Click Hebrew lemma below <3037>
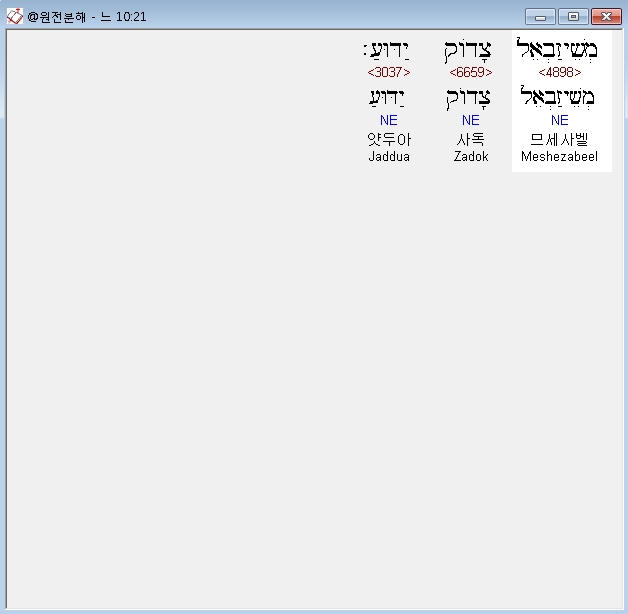Screen dimensions: 628x614 click(x=387, y=98)
